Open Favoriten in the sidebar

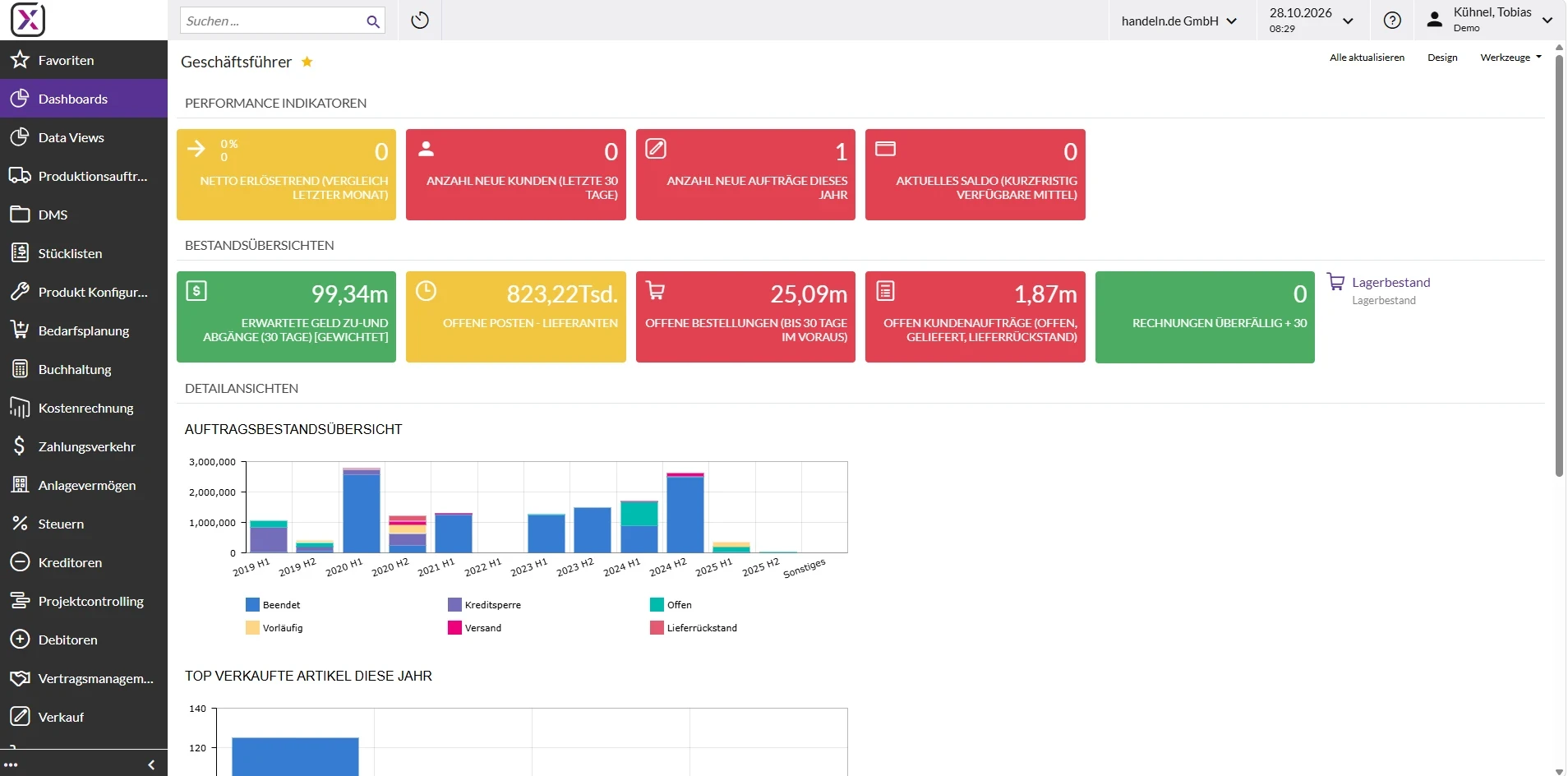(x=84, y=60)
